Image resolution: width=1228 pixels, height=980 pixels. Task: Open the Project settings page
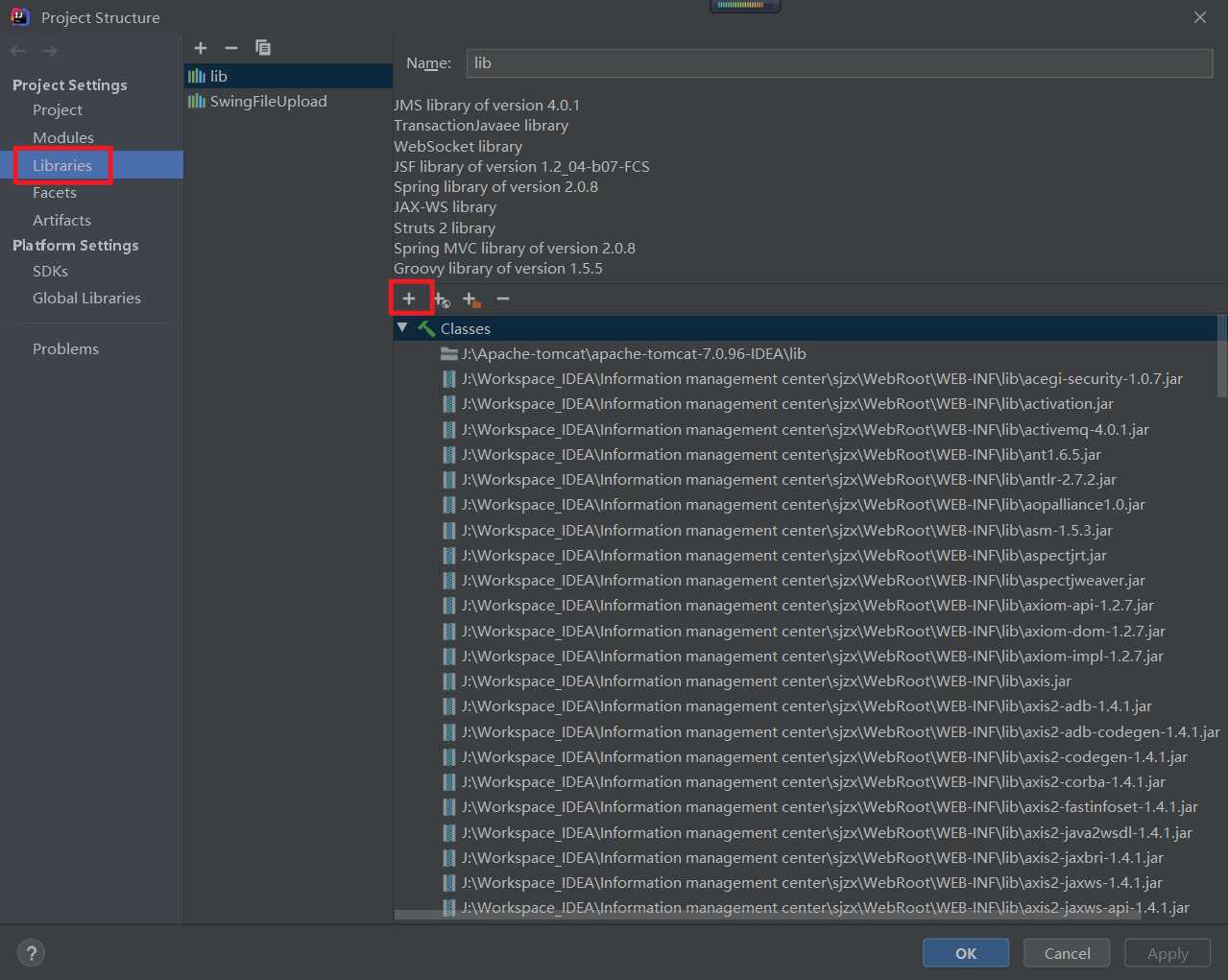pyautogui.click(x=58, y=110)
